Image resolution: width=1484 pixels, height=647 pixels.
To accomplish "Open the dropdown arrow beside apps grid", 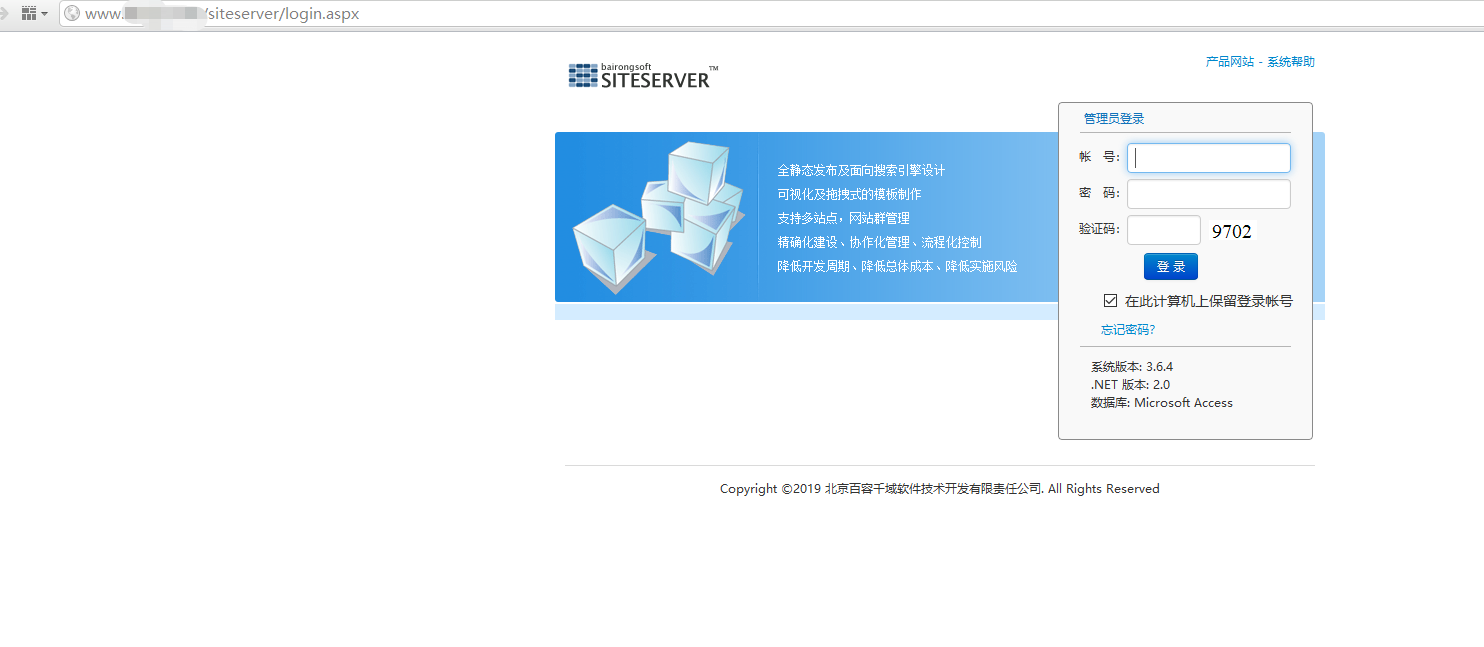I will tap(45, 15).
